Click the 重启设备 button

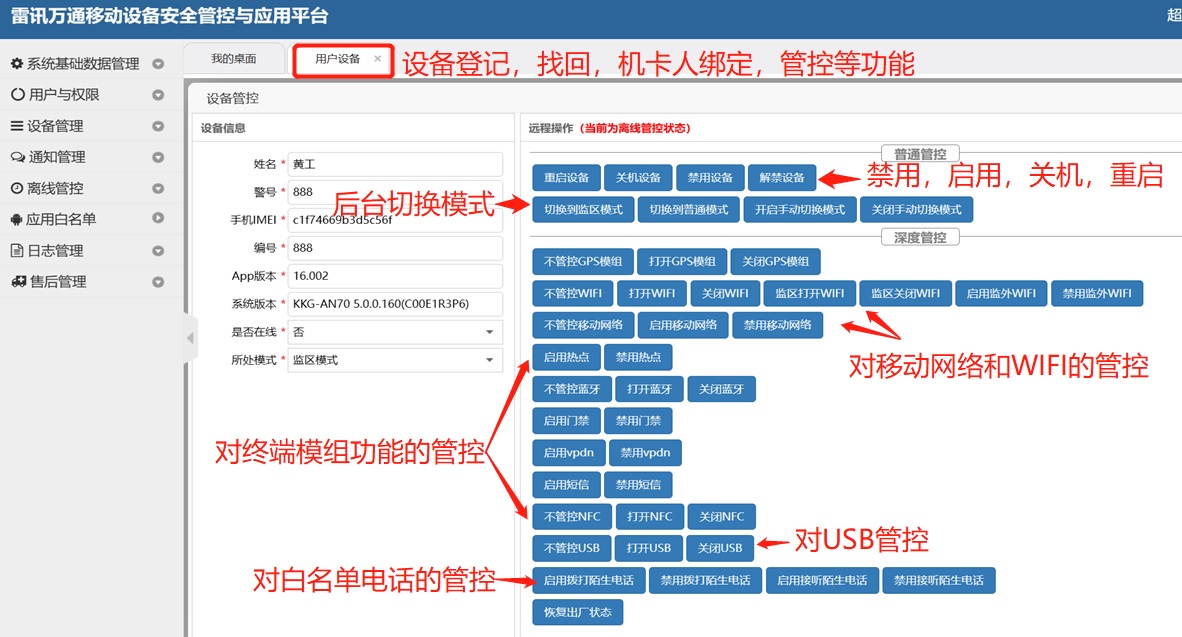(x=566, y=178)
